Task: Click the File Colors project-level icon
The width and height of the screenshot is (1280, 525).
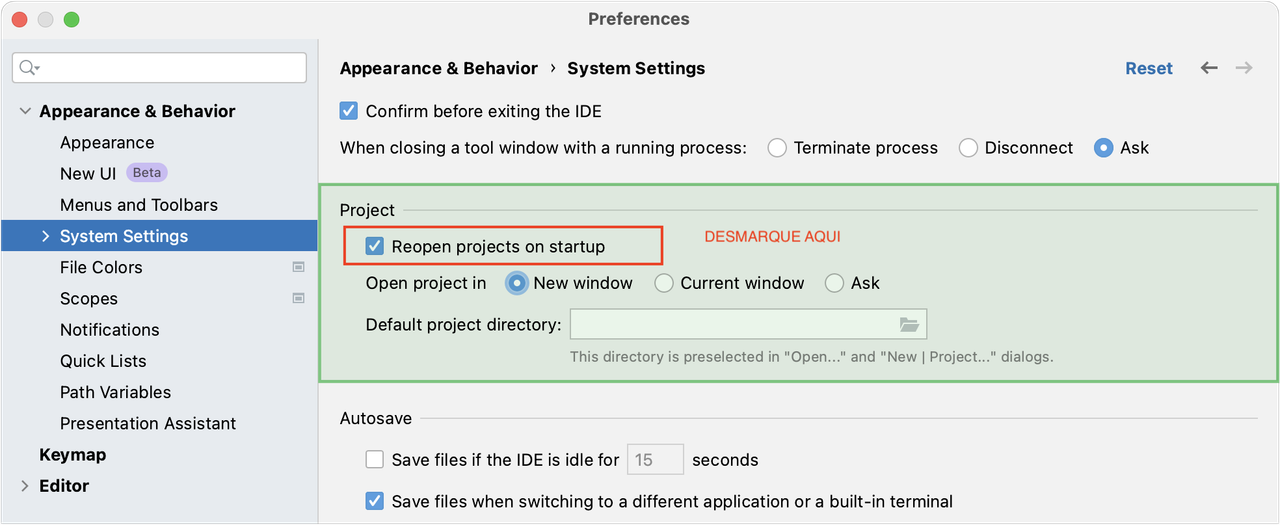Action: point(298,267)
